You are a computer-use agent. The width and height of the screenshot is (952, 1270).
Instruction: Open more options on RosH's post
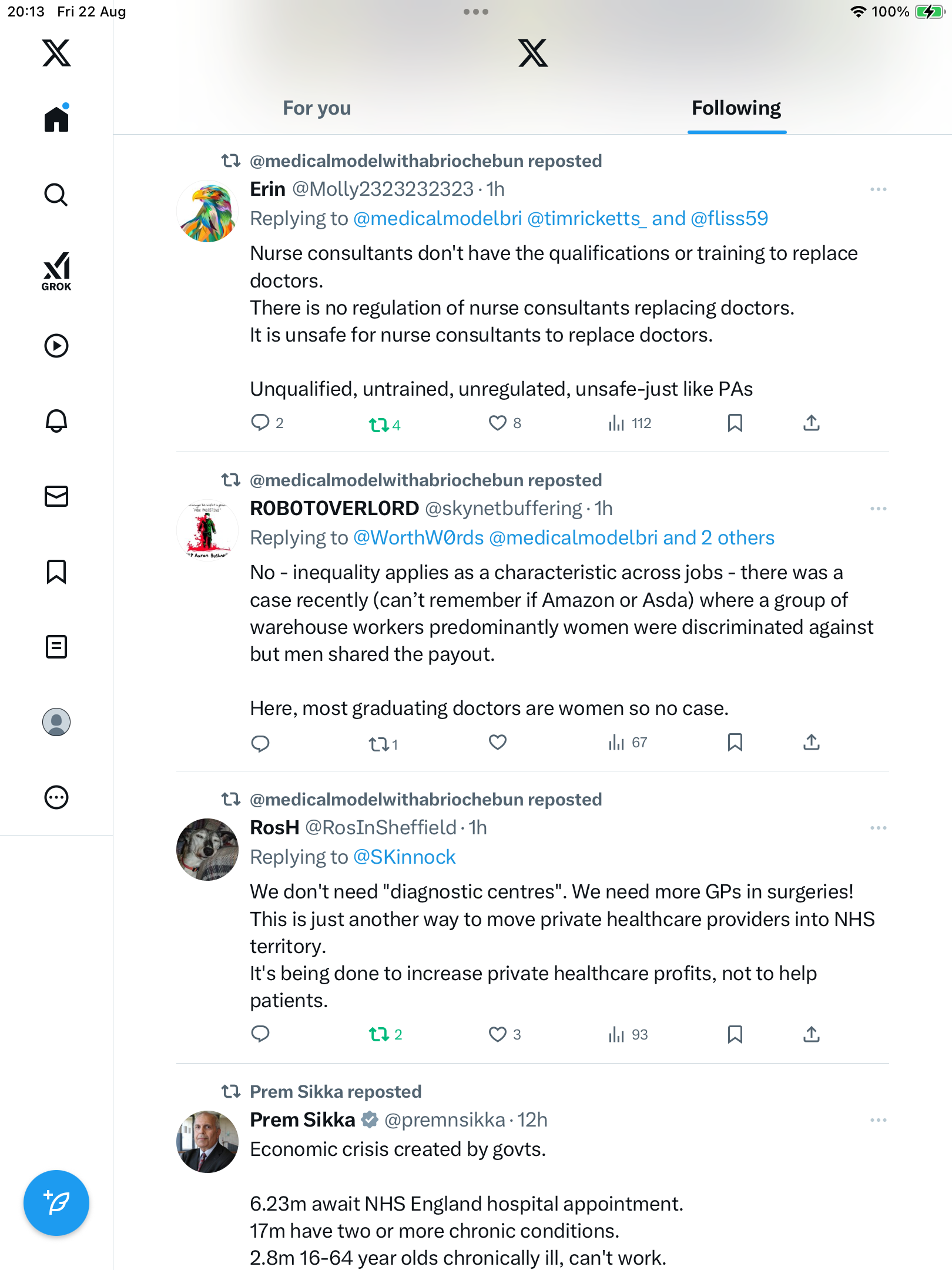click(x=878, y=828)
